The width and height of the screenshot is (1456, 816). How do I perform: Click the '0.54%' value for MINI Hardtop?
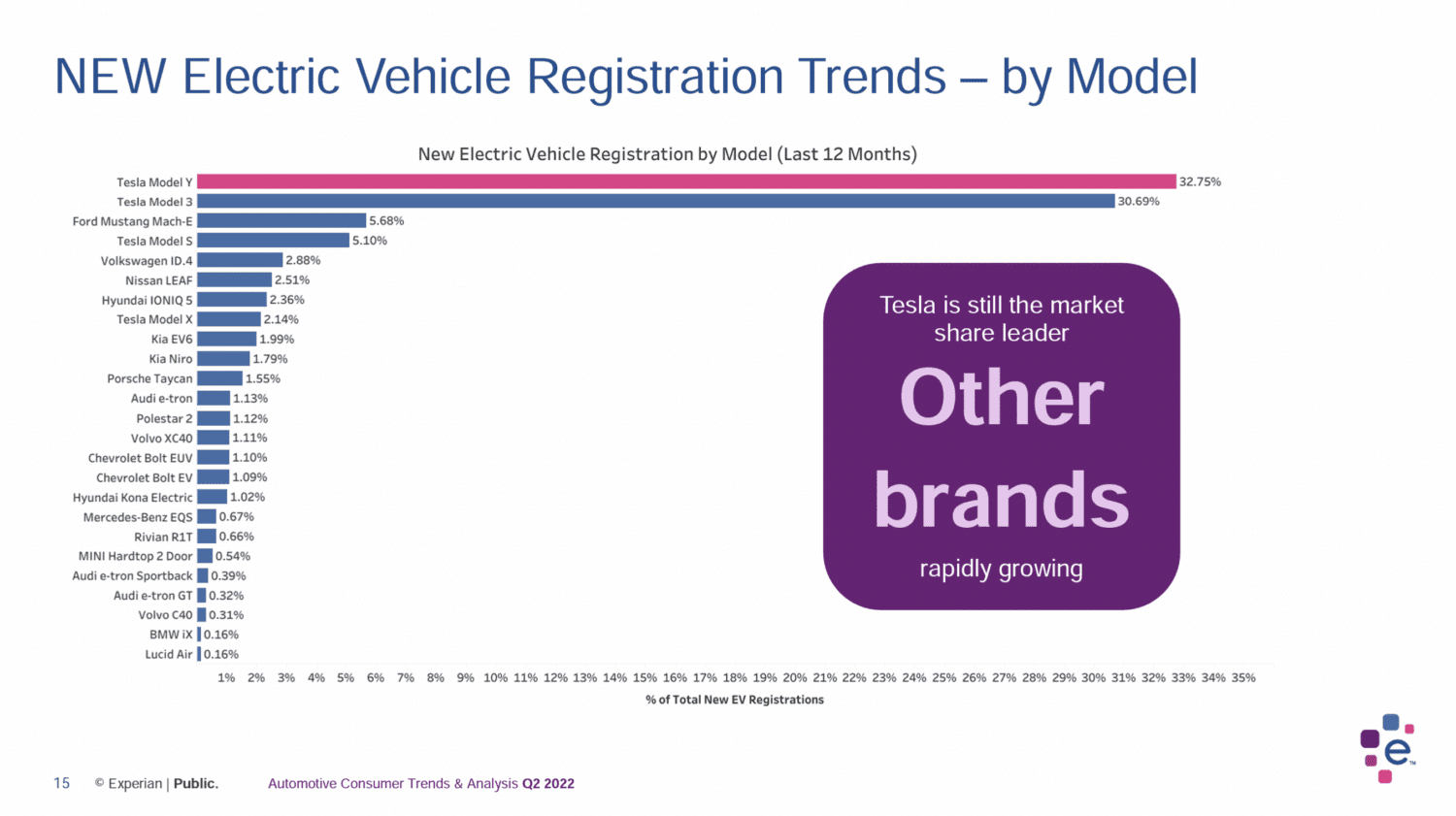click(x=233, y=556)
